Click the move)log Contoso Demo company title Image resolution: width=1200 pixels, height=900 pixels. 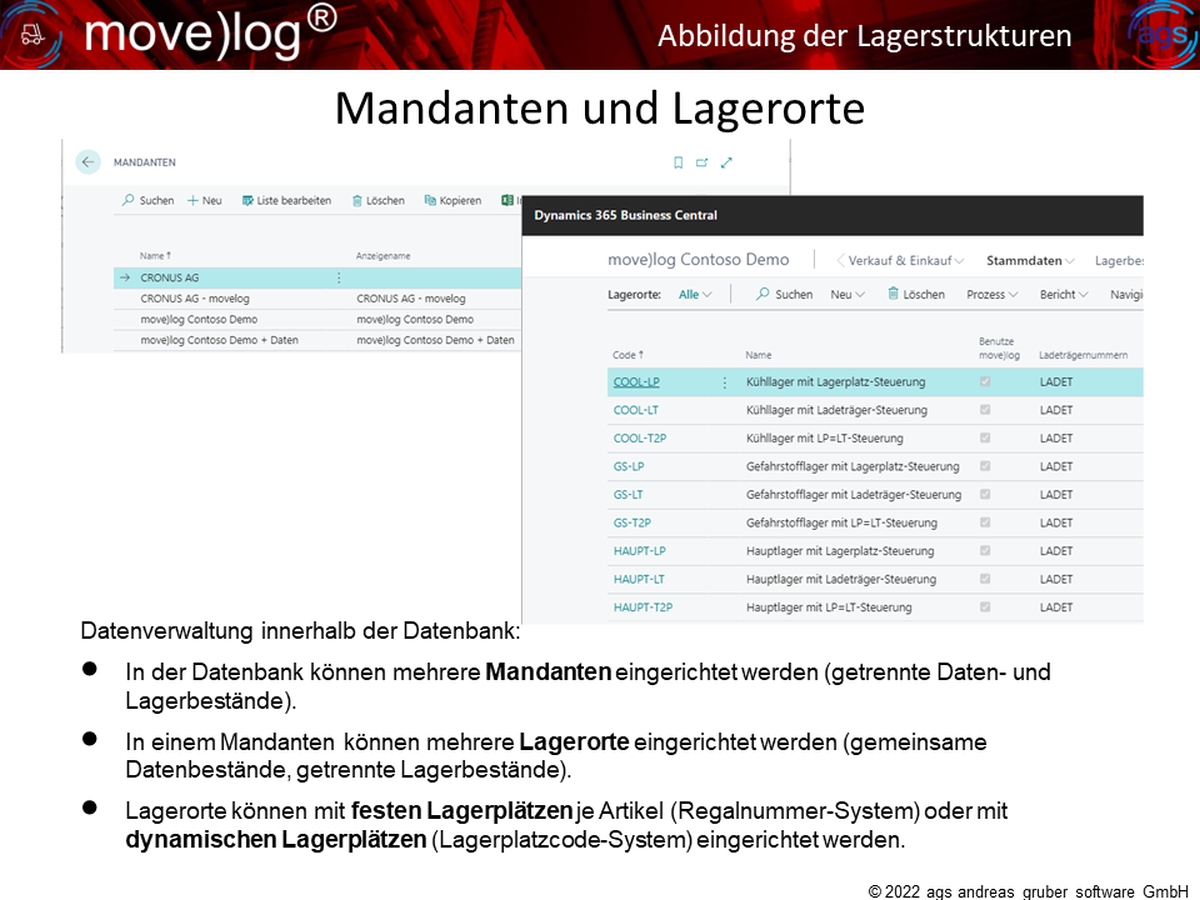pyautogui.click(x=698, y=260)
